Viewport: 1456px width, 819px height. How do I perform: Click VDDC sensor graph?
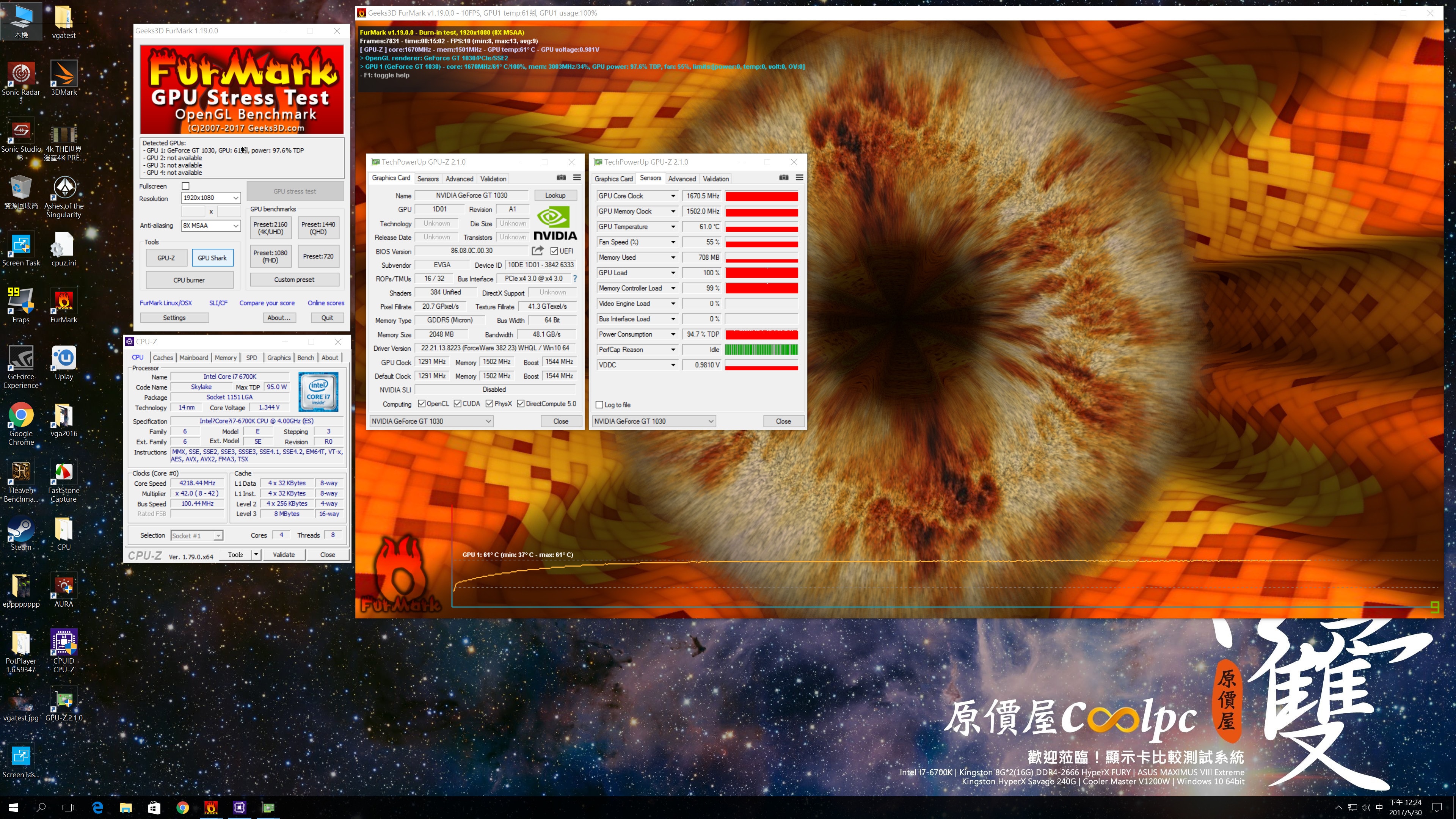click(x=761, y=365)
